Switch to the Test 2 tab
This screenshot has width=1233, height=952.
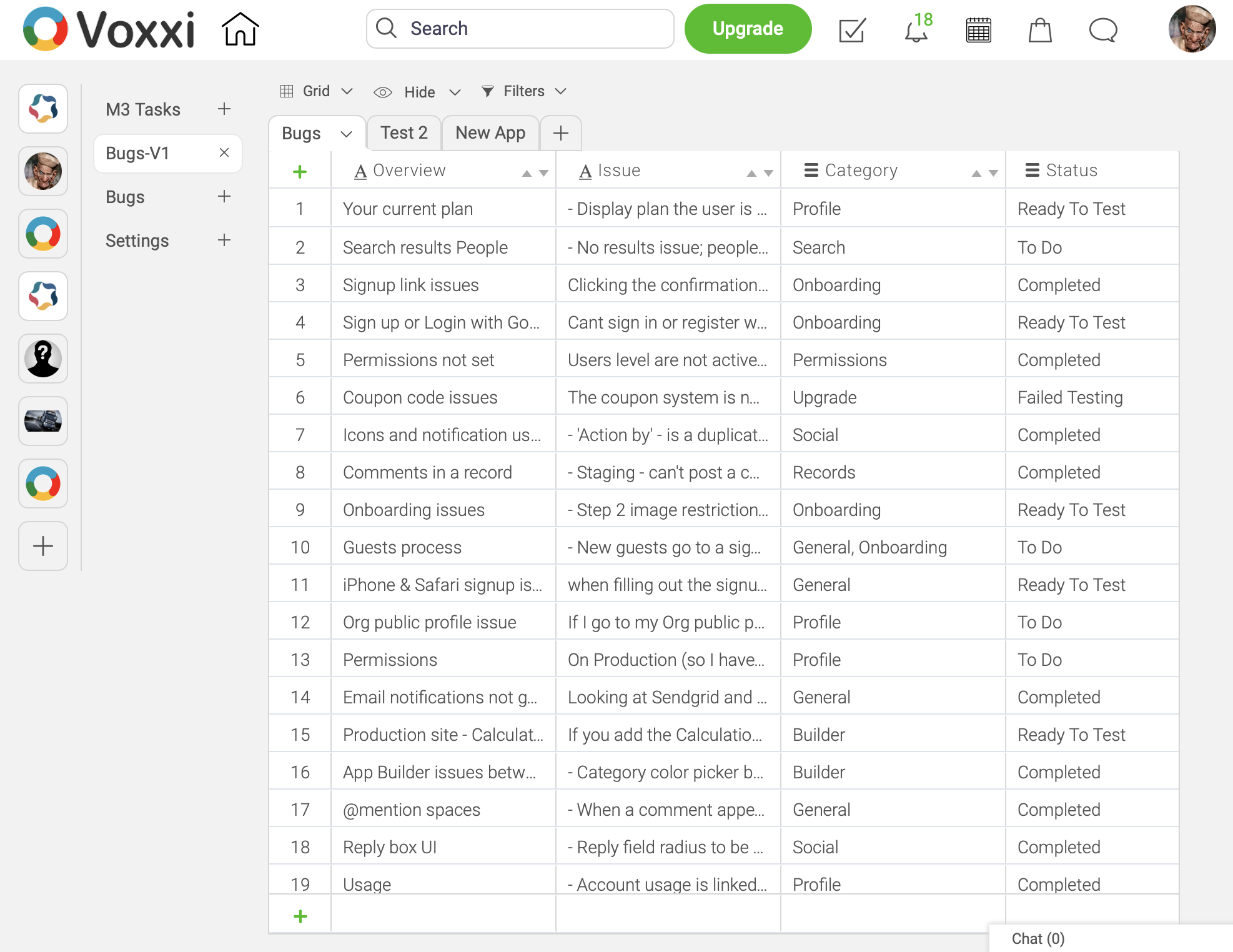click(x=404, y=133)
